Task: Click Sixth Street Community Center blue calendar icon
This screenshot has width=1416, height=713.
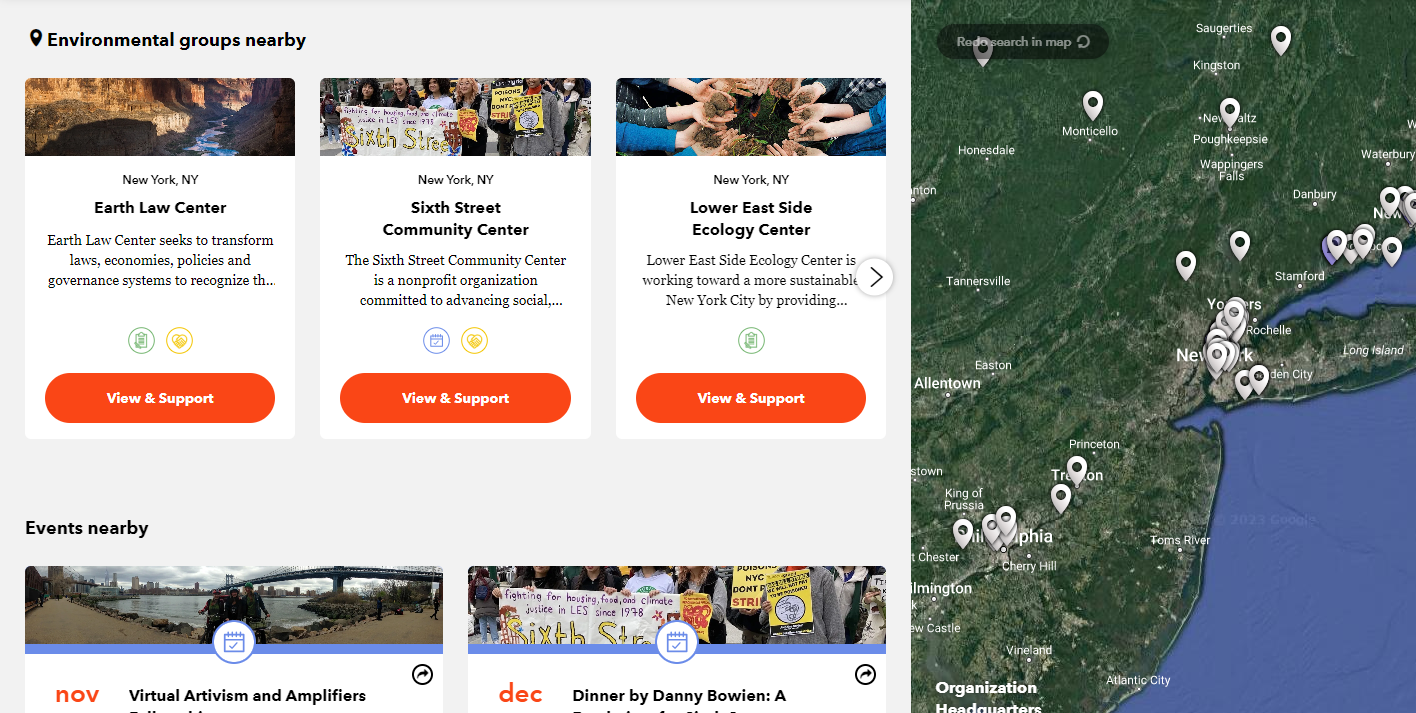Action: tap(436, 341)
